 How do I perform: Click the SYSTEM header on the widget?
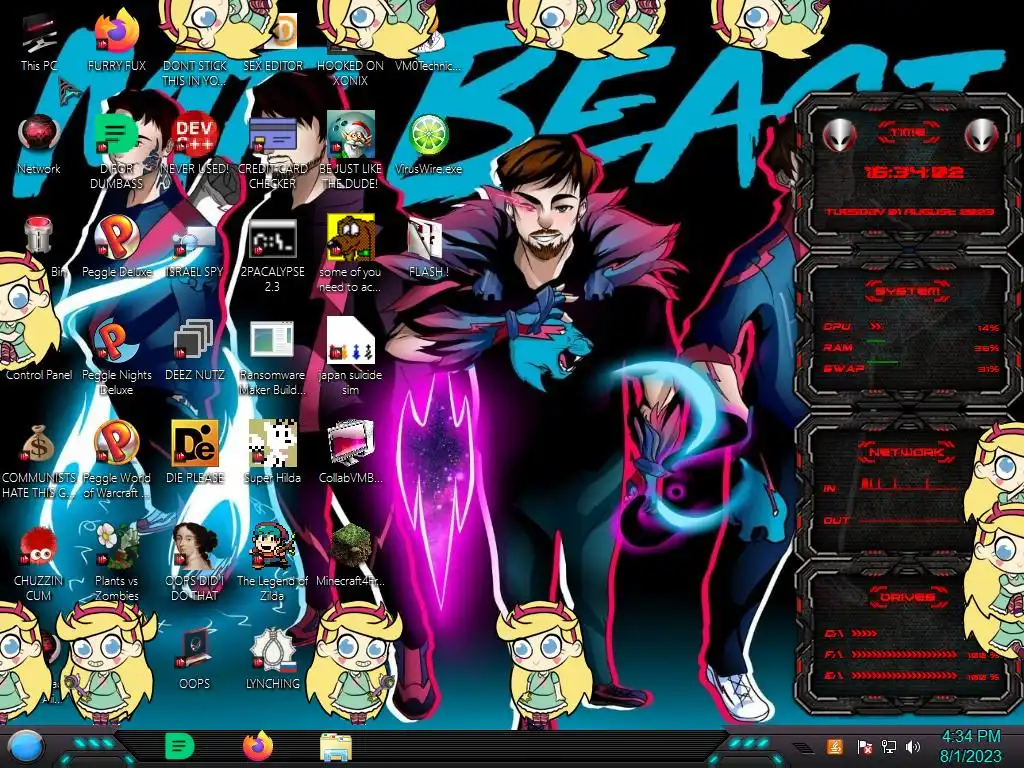click(908, 291)
